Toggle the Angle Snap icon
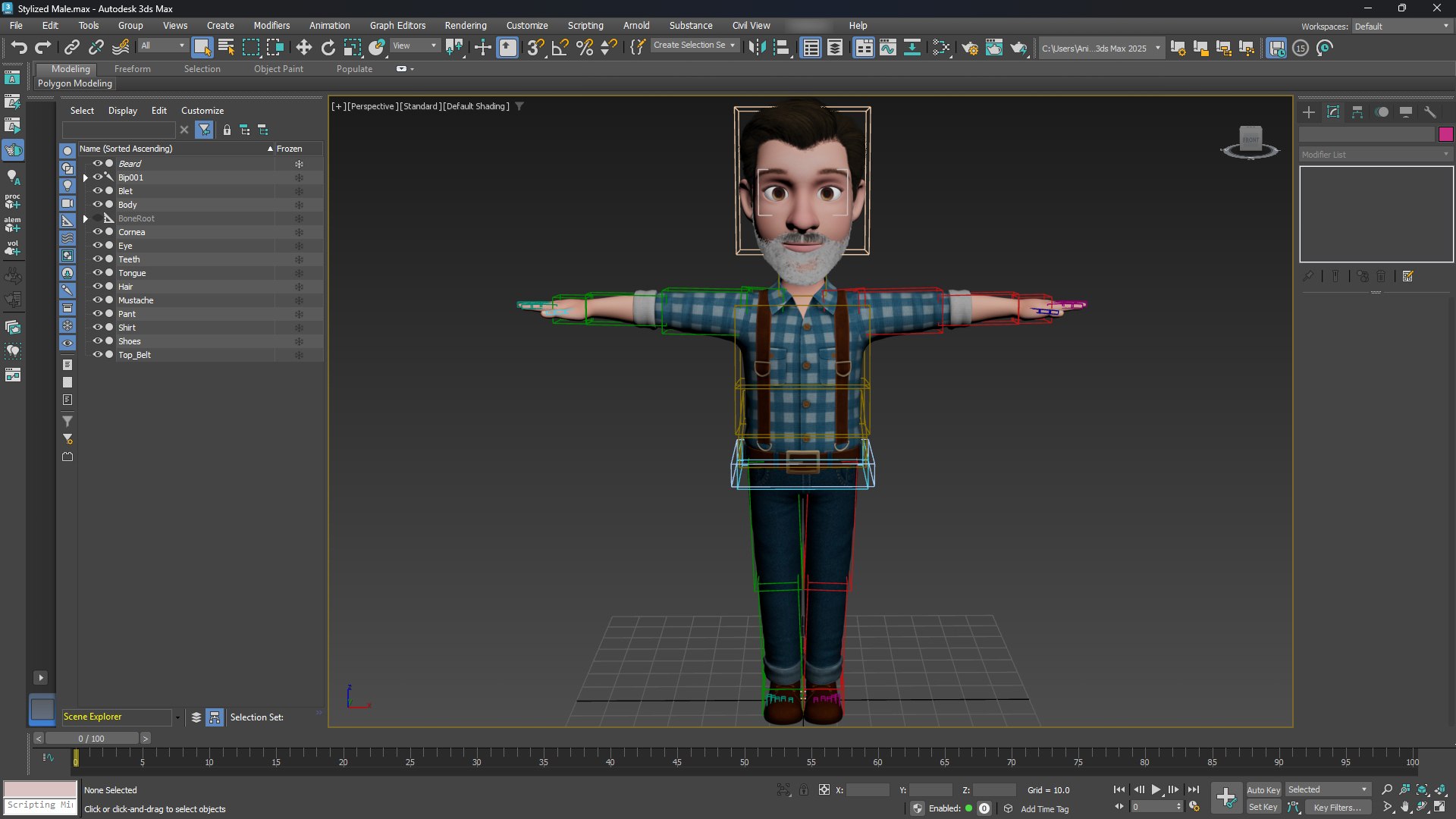Screen dimensions: 1456x819 (x=560, y=48)
